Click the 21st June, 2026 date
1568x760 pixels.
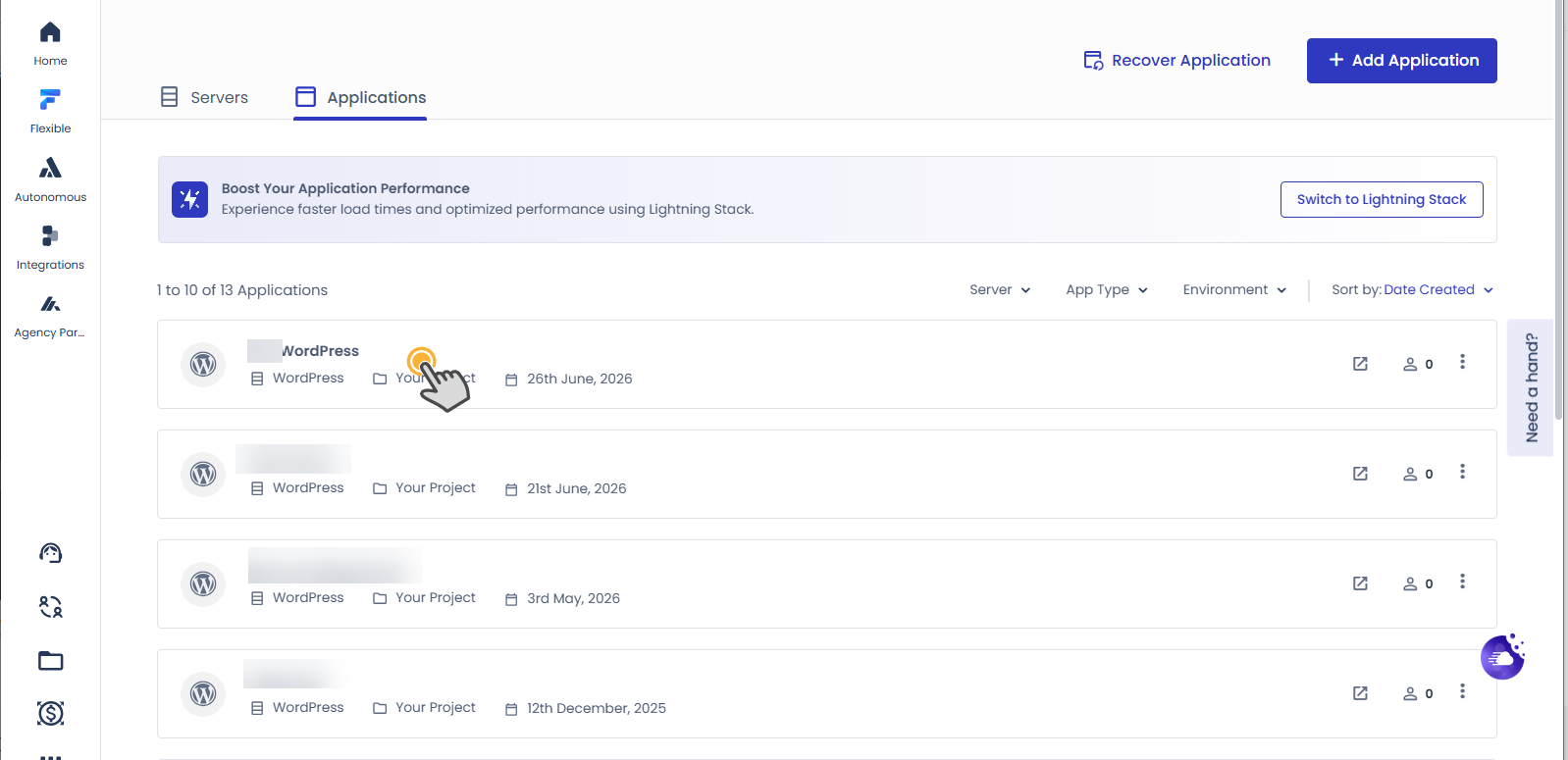coord(576,488)
